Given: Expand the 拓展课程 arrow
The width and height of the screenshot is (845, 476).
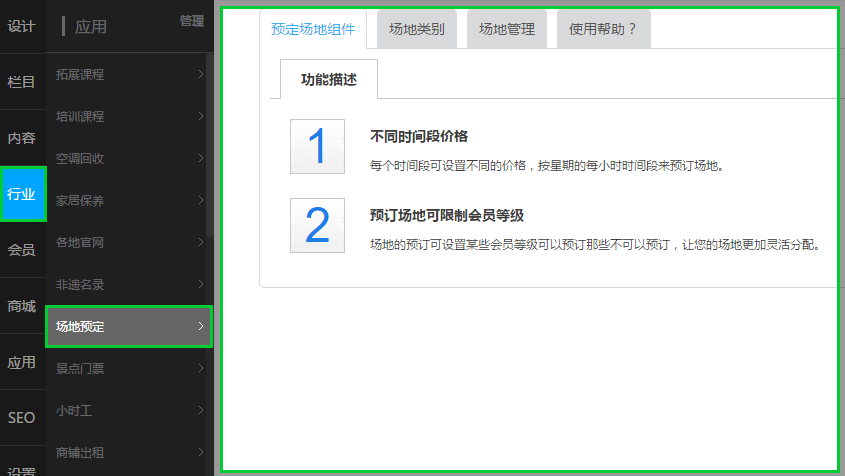Looking at the screenshot, I should tap(201, 74).
